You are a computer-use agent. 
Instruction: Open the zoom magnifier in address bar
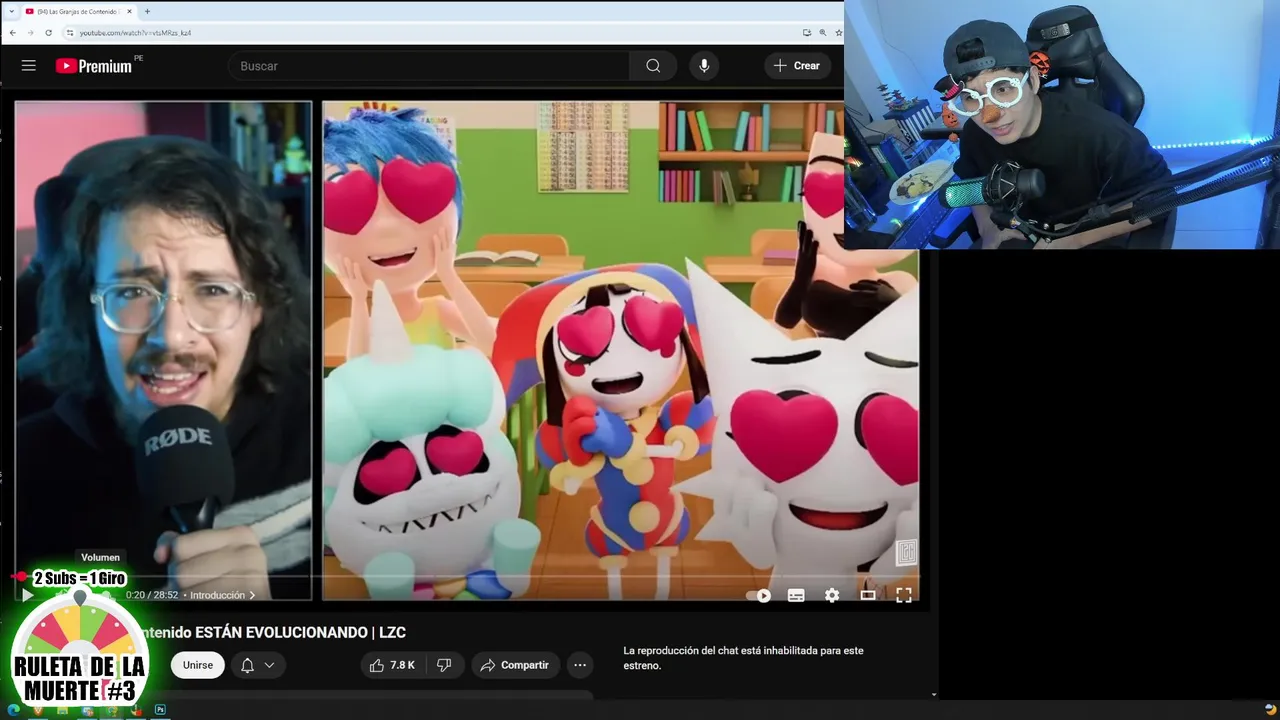[x=823, y=33]
